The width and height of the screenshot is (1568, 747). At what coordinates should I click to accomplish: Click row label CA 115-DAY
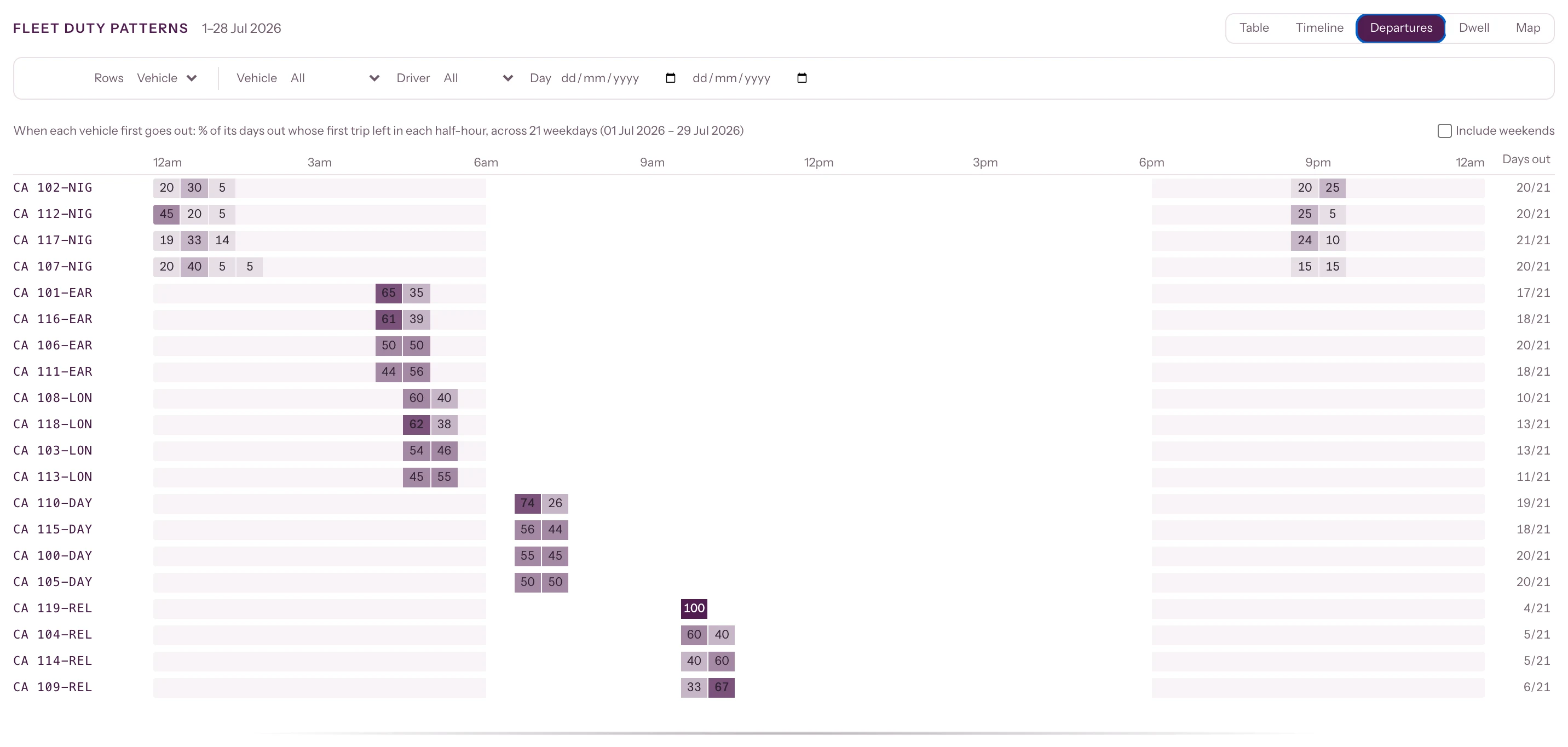(x=53, y=530)
